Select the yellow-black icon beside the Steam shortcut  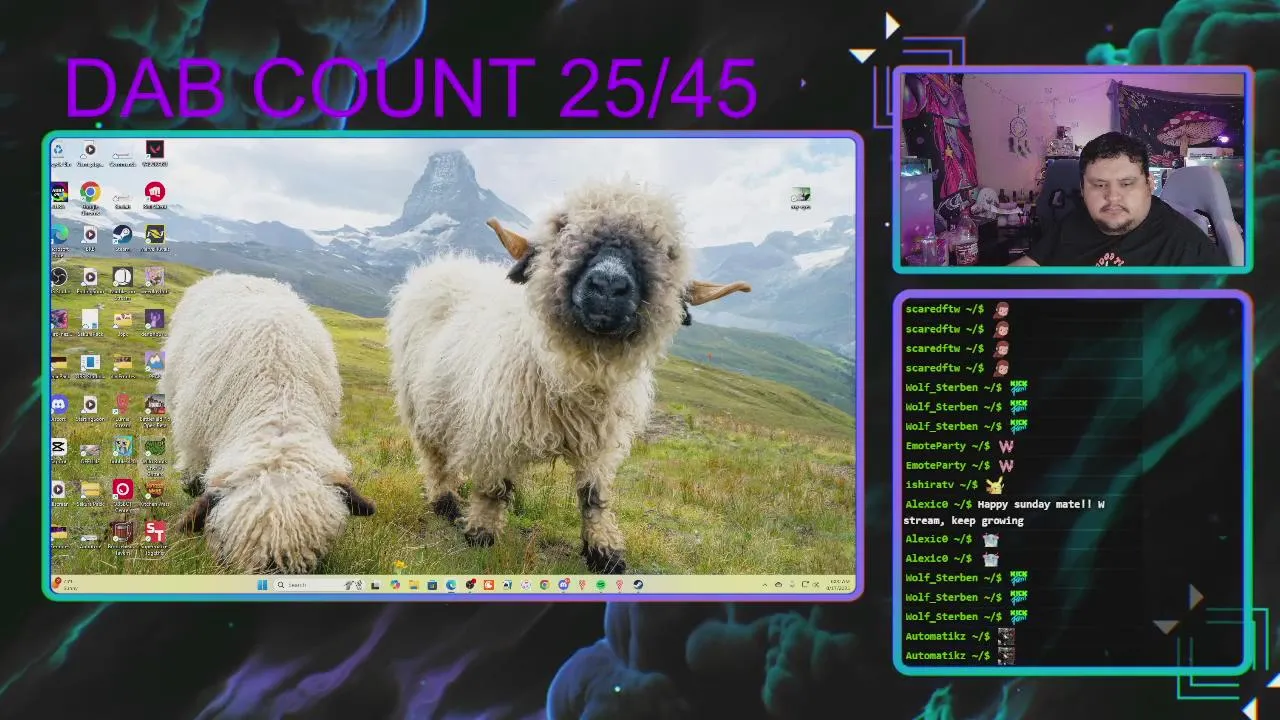154,237
